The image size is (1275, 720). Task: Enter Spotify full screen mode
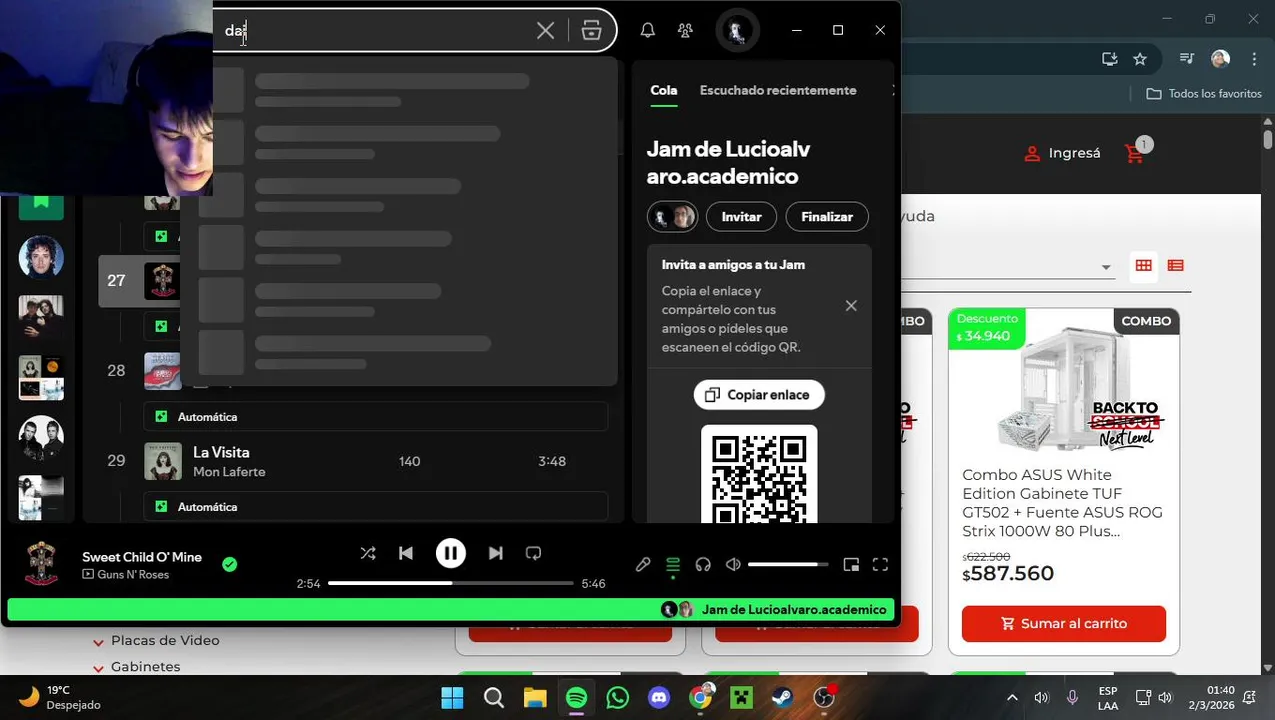click(880, 565)
